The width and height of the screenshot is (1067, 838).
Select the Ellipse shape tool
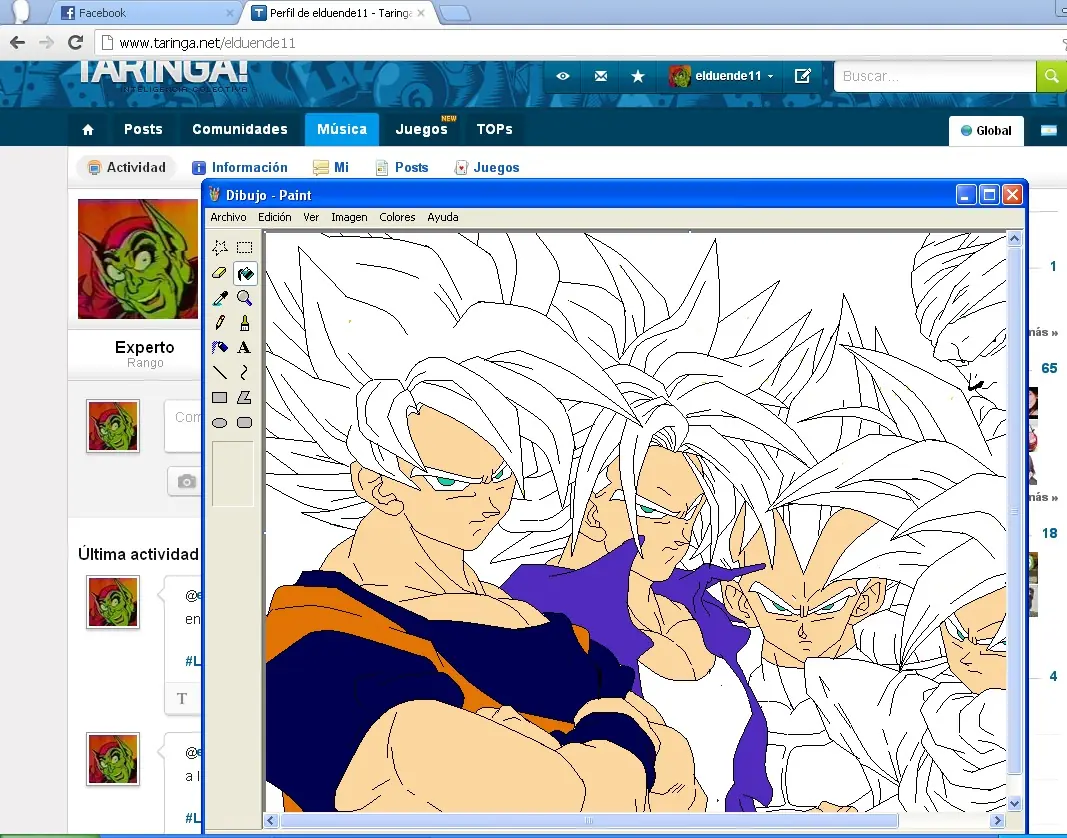(x=219, y=423)
